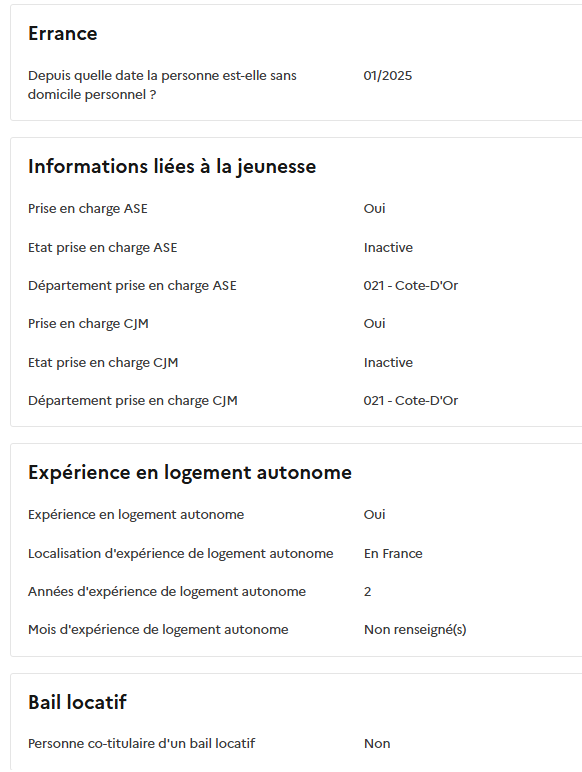This screenshot has height=772, width=582.
Task: Select the 01/2025 date value
Action: coord(388,76)
